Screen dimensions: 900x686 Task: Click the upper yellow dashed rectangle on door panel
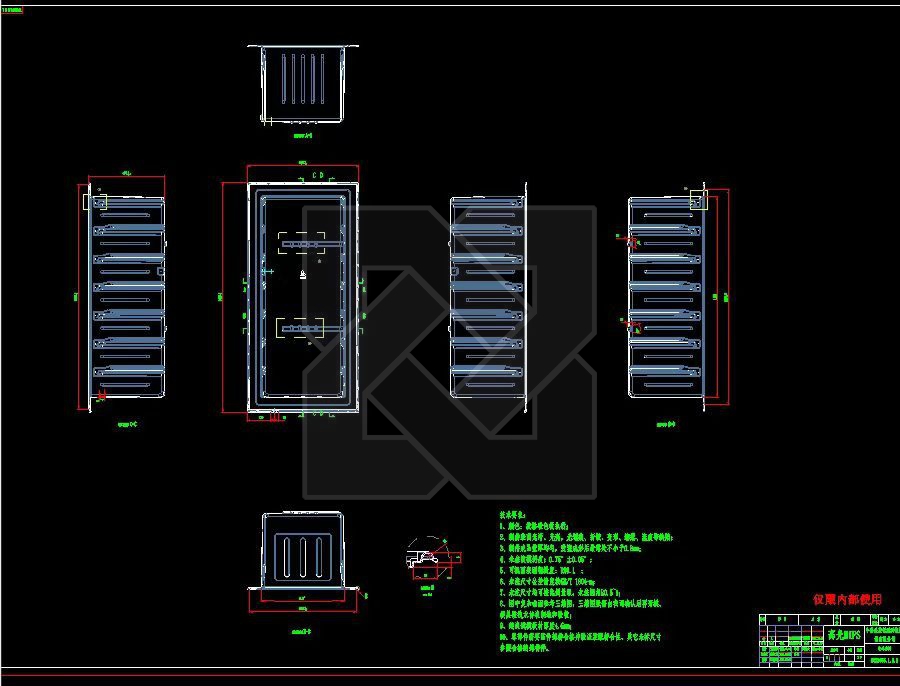(x=303, y=241)
